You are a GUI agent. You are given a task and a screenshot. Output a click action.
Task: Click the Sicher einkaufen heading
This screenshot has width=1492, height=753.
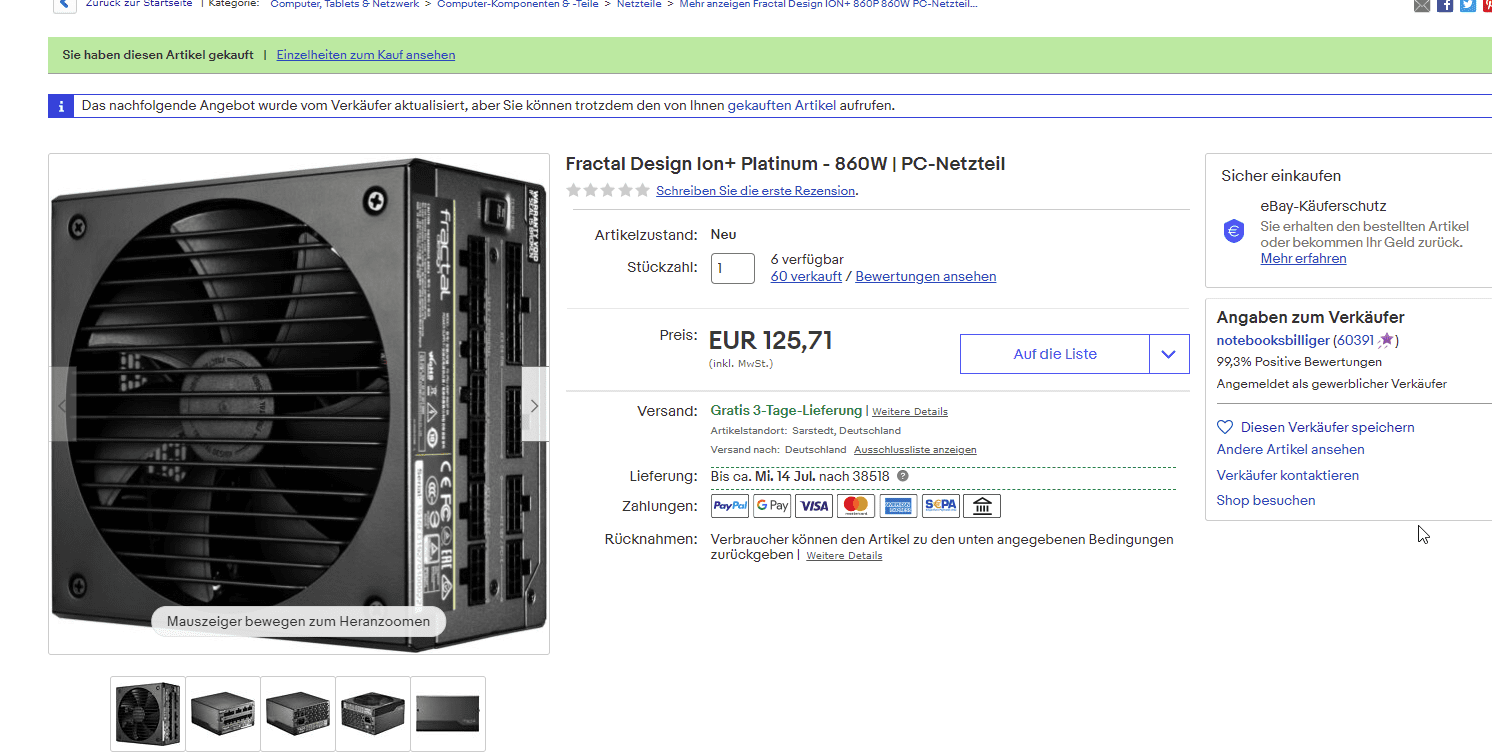coord(1281,176)
